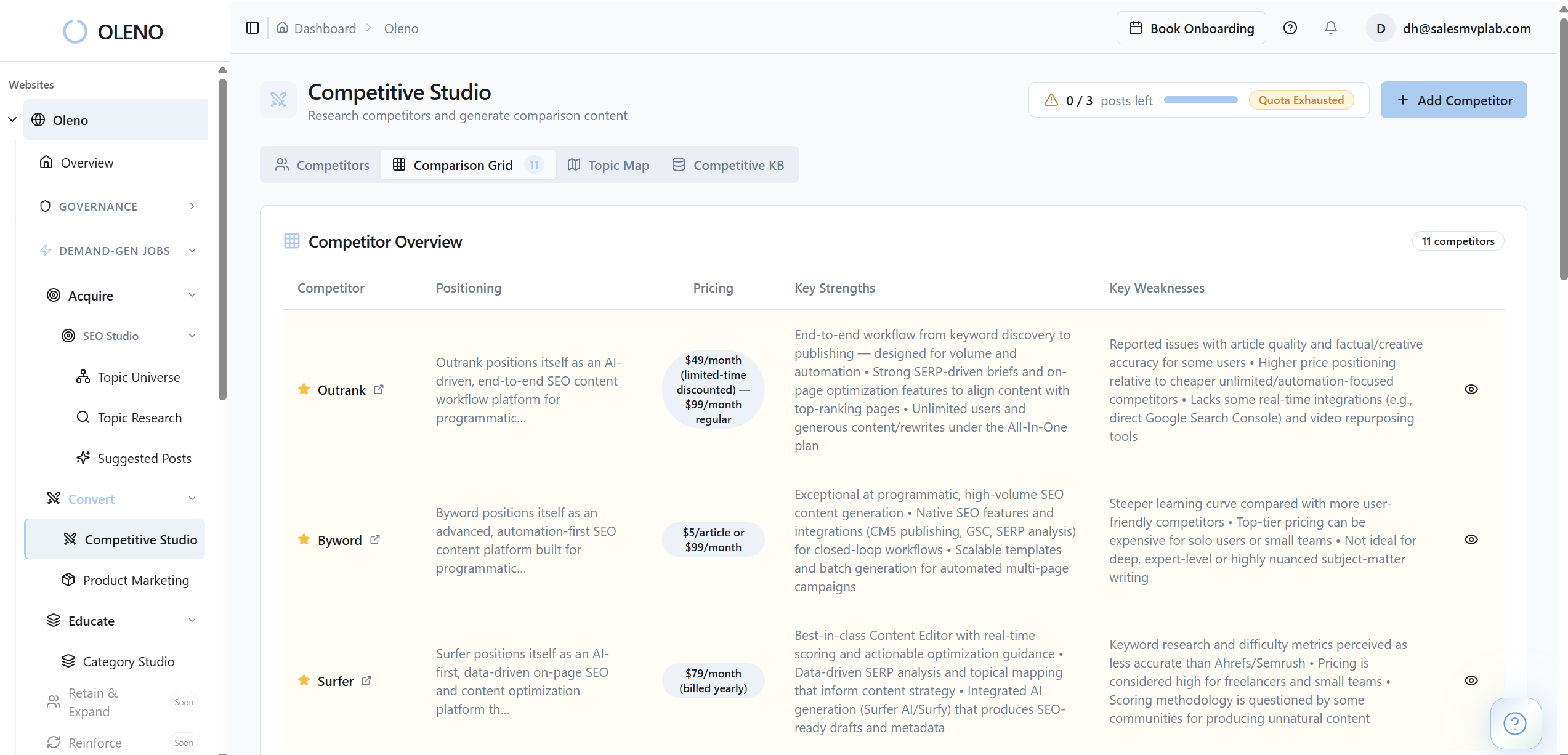
Task: Click the Pricing column header
Action: click(x=713, y=288)
